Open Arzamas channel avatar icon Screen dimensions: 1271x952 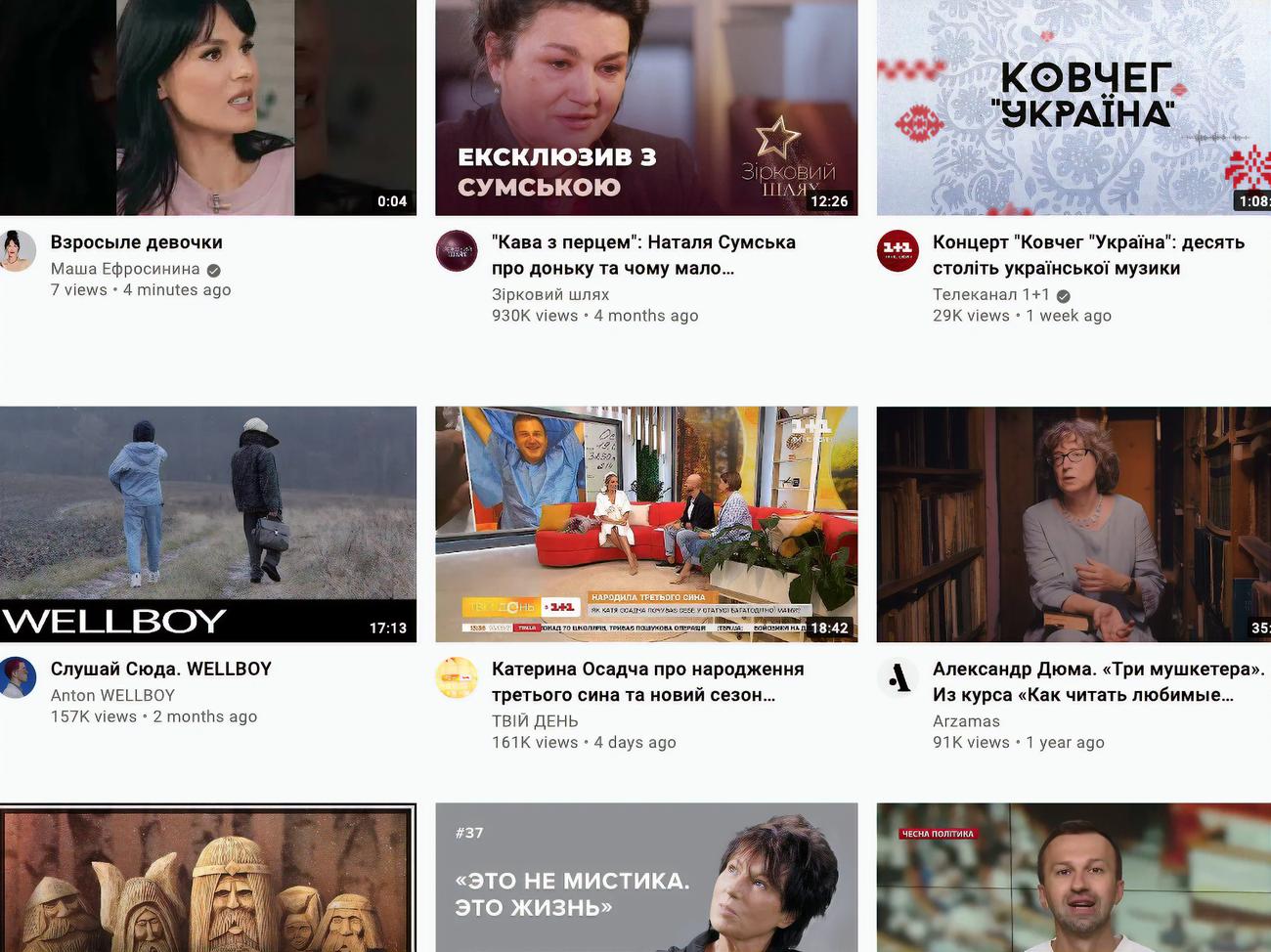[x=898, y=678]
